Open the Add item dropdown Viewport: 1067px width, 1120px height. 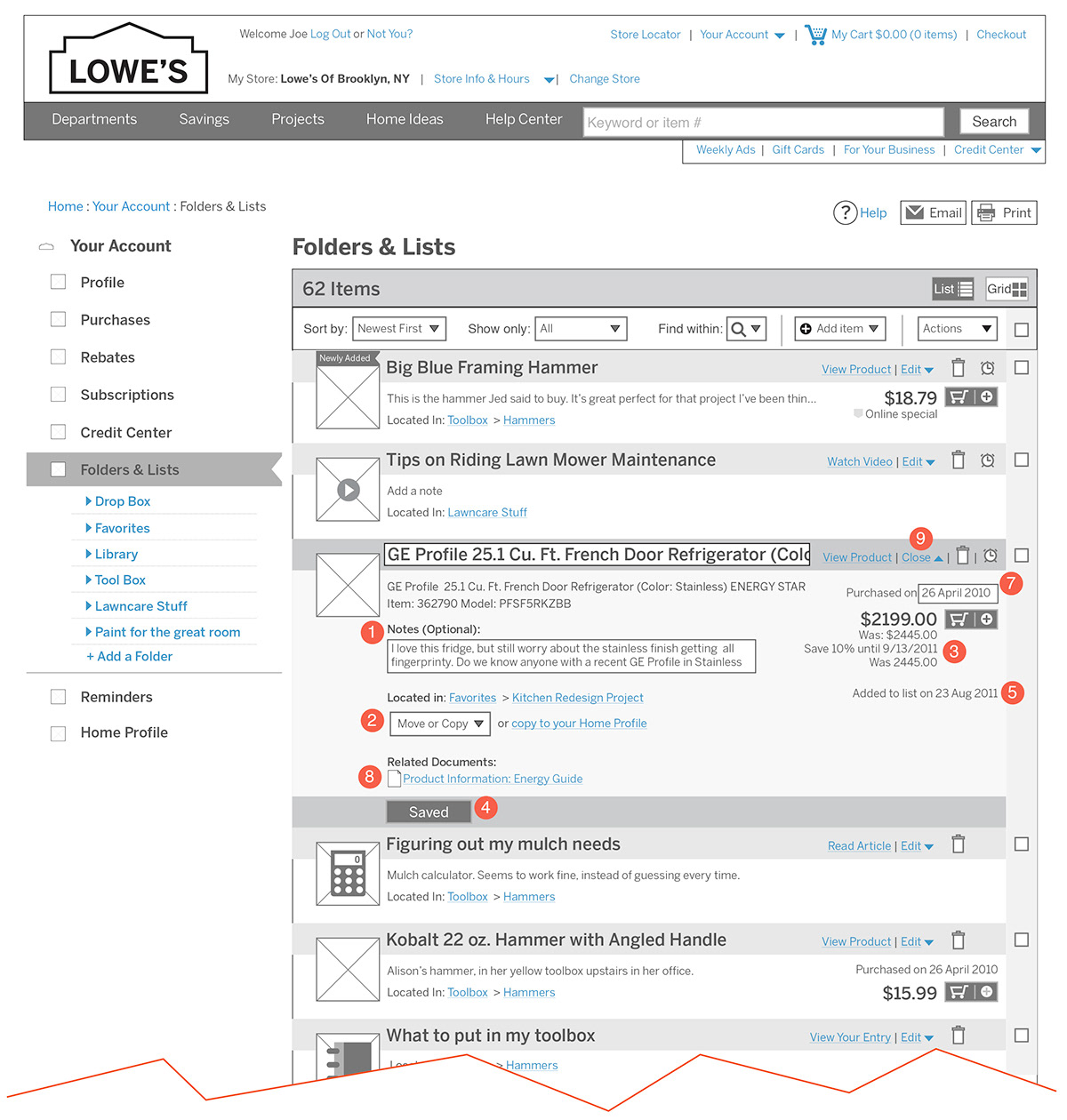click(840, 329)
